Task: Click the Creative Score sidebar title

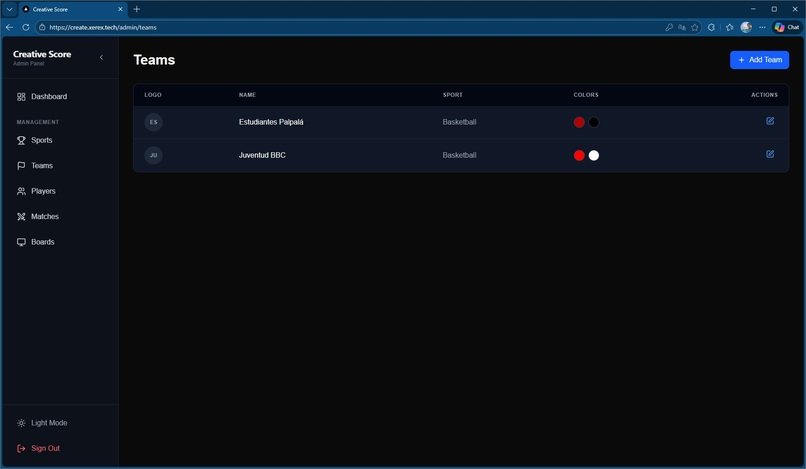Action: coord(42,54)
